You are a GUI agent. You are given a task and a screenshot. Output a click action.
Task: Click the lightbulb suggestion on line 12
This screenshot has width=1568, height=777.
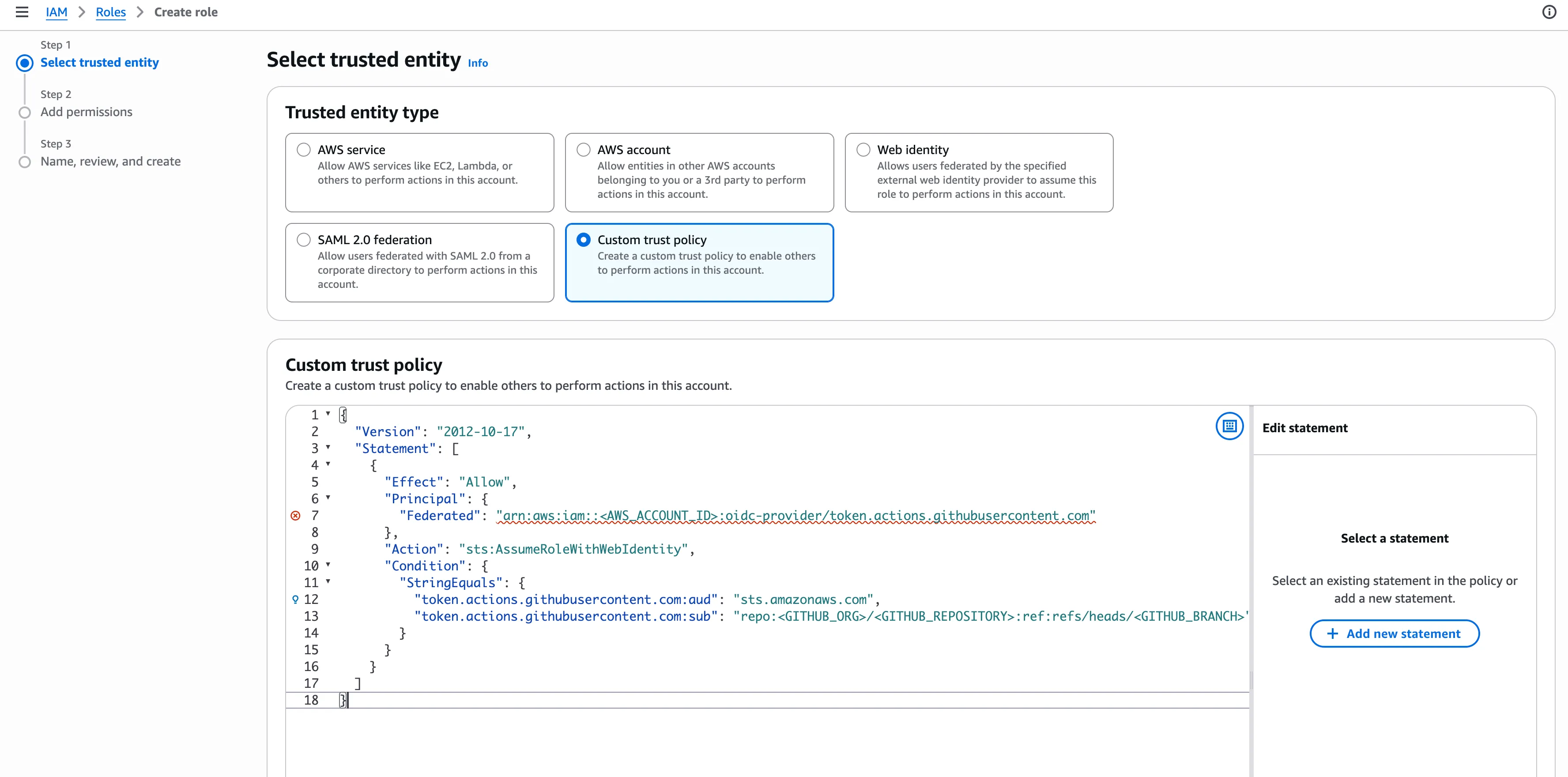(296, 600)
